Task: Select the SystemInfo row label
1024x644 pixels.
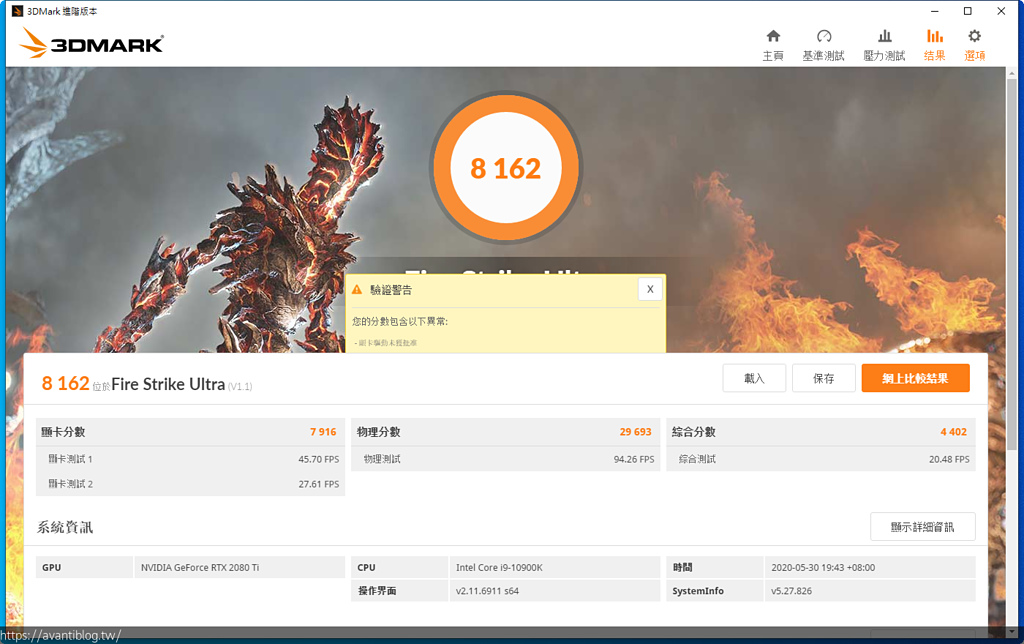Action: pyautogui.click(x=698, y=591)
